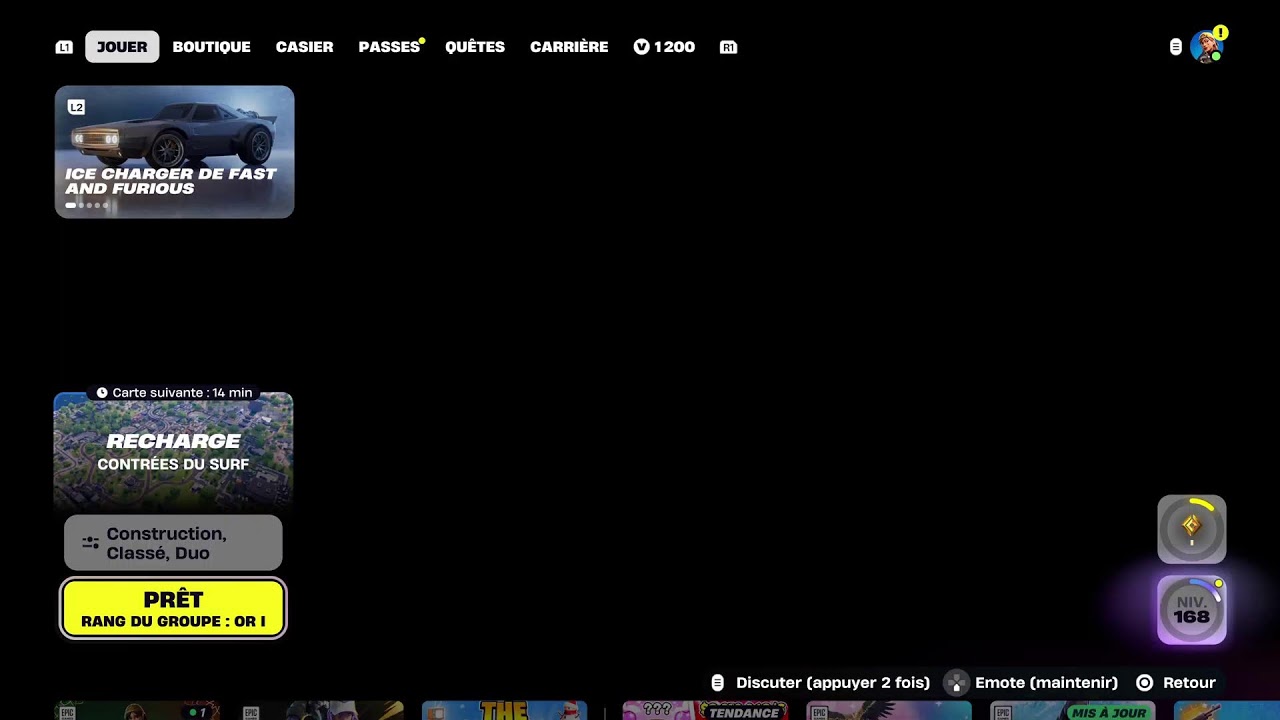Go to the QUÊTES tab
The image size is (1280, 720).
[x=475, y=47]
